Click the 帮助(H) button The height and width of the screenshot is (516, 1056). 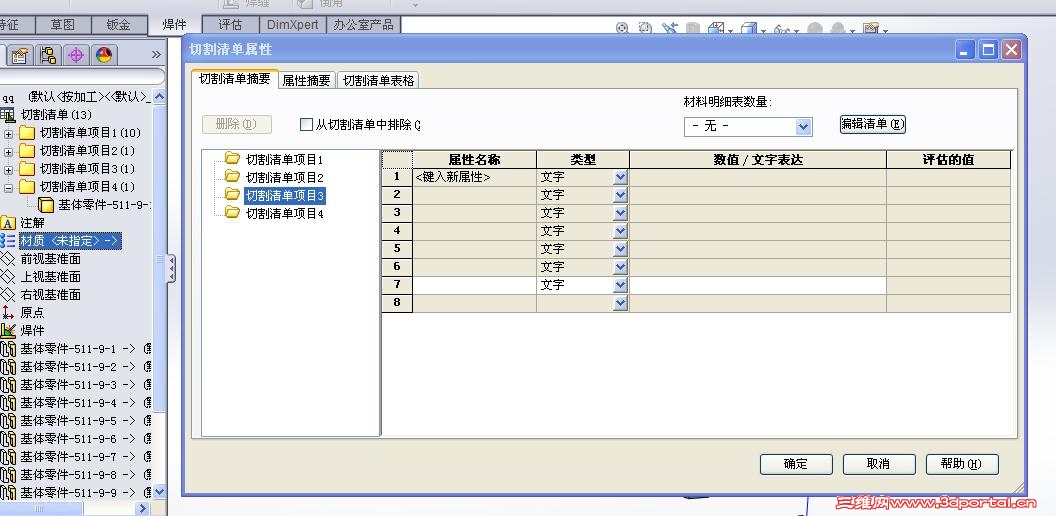tap(962, 464)
